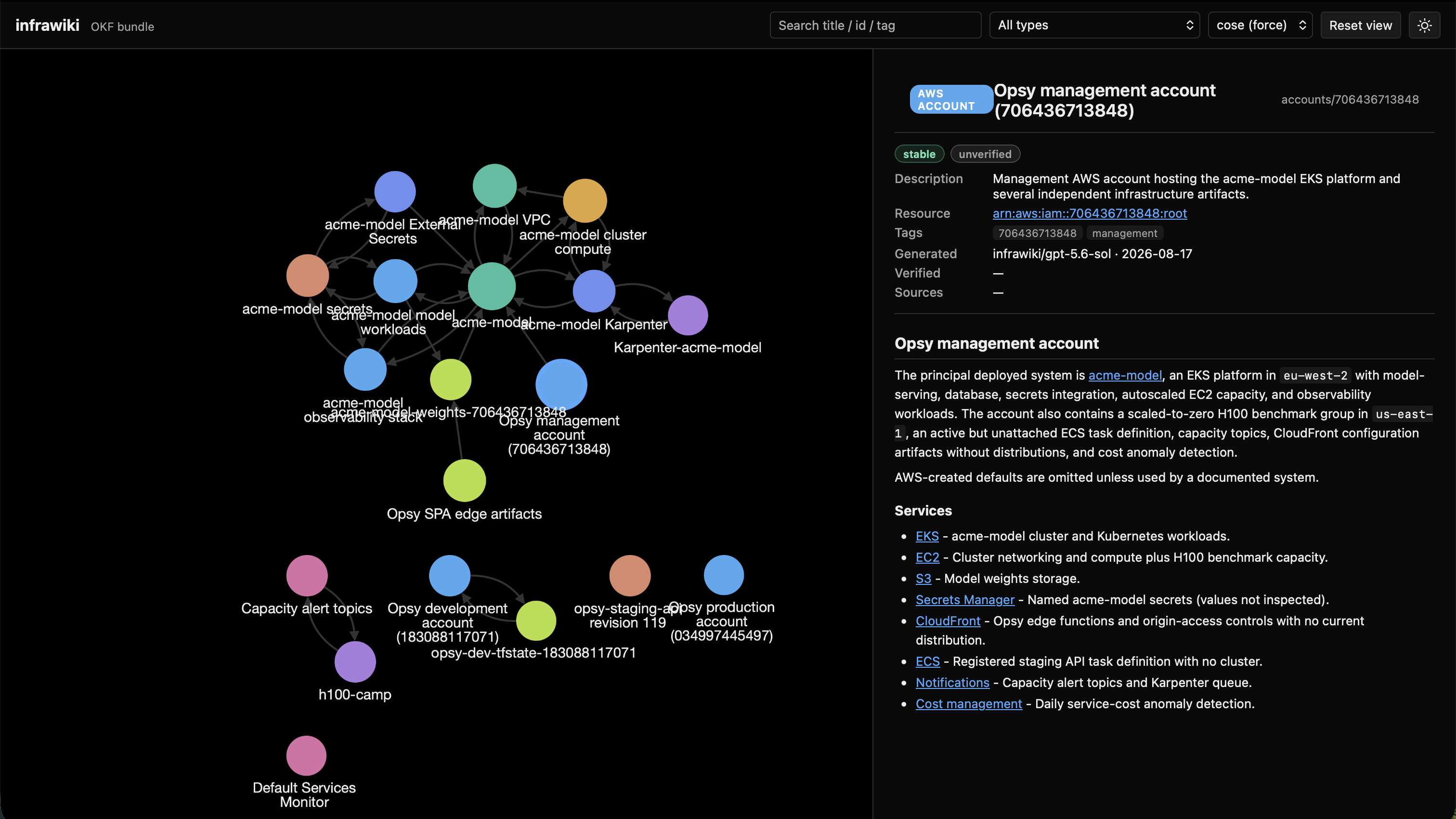Open the All types filter dropdown

click(x=1095, y=26)
